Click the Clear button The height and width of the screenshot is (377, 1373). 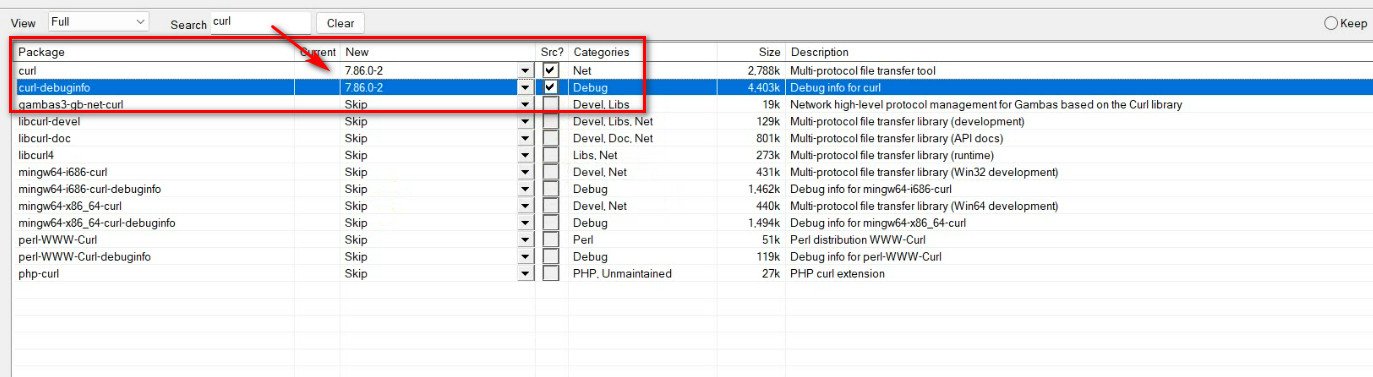click(340, 23)
